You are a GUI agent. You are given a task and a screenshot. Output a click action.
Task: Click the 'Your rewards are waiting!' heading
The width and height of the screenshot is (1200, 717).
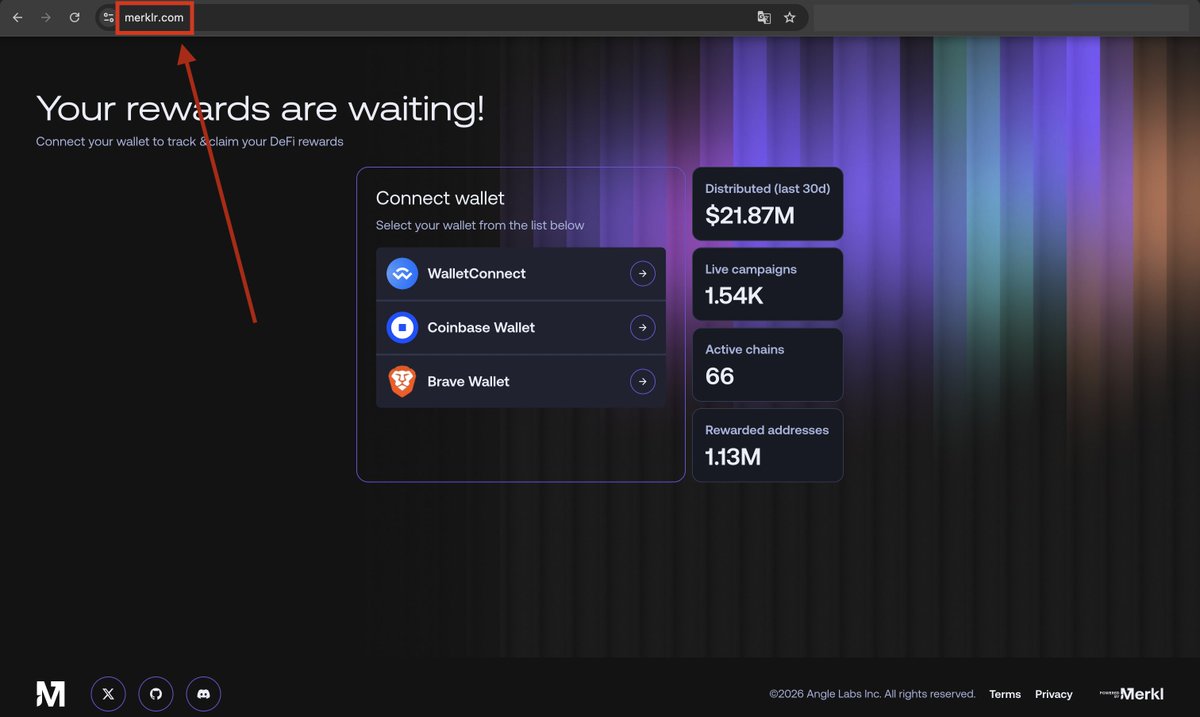[260, 109]
